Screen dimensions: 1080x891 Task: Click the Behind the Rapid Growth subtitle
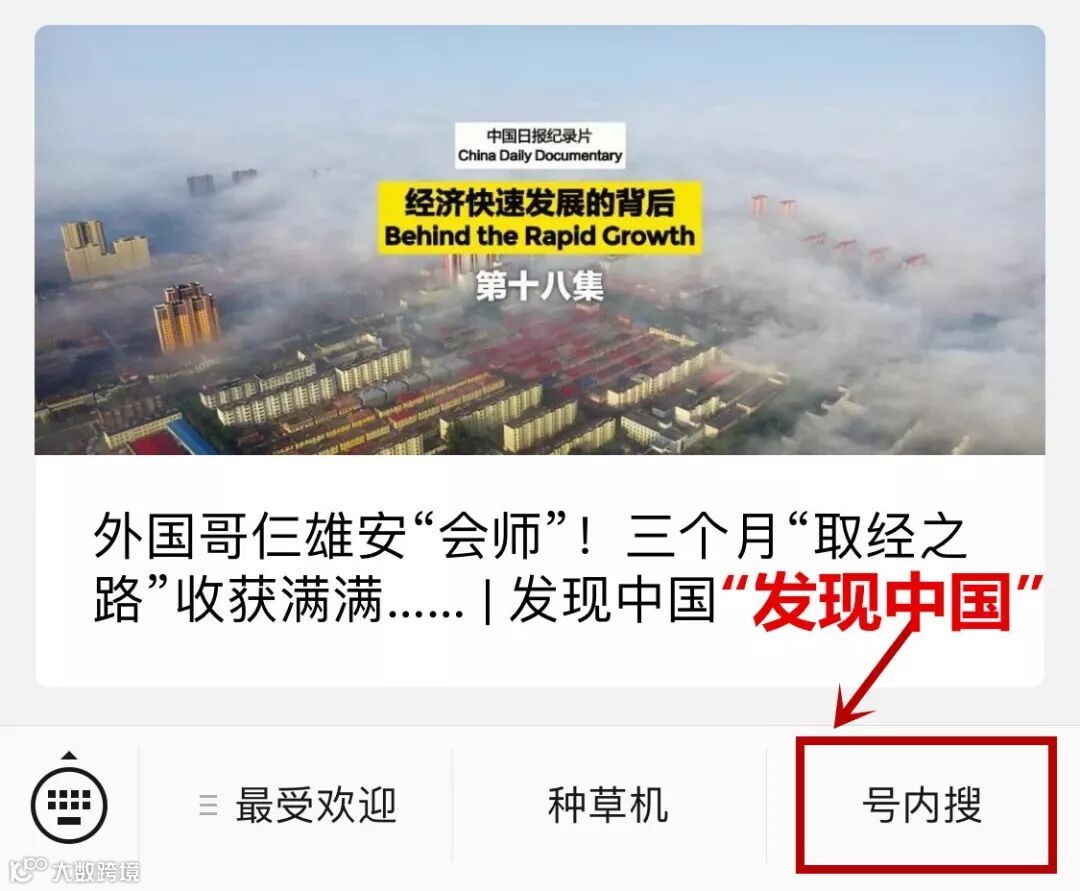coord(539,236)
